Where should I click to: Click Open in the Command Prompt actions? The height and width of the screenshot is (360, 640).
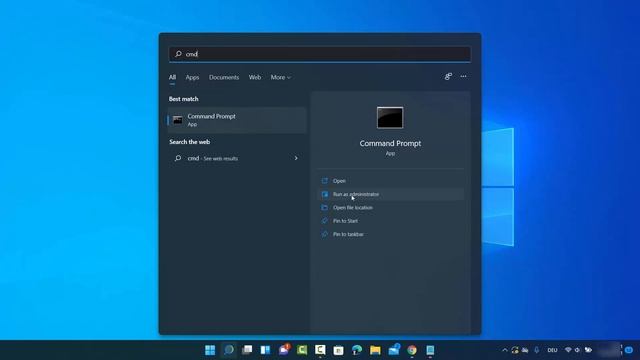coord(391,181)
